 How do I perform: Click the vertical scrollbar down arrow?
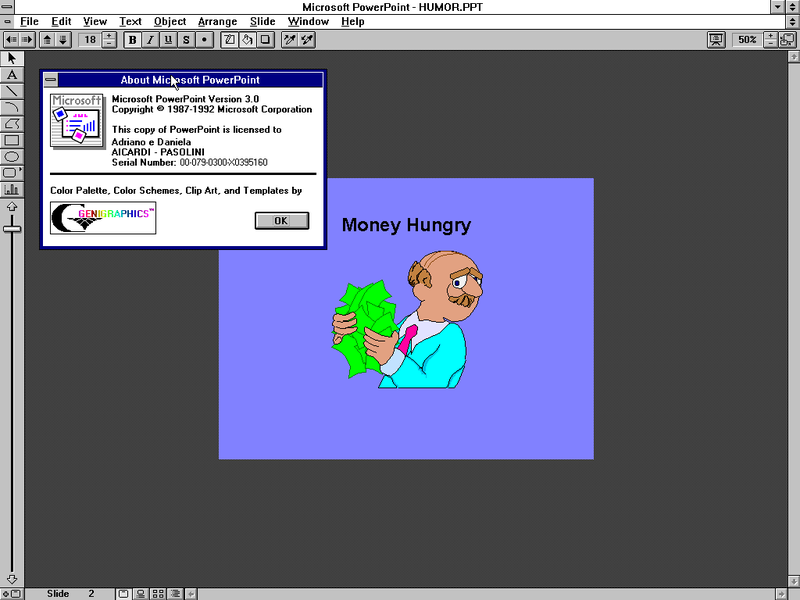tap(794, 582)
